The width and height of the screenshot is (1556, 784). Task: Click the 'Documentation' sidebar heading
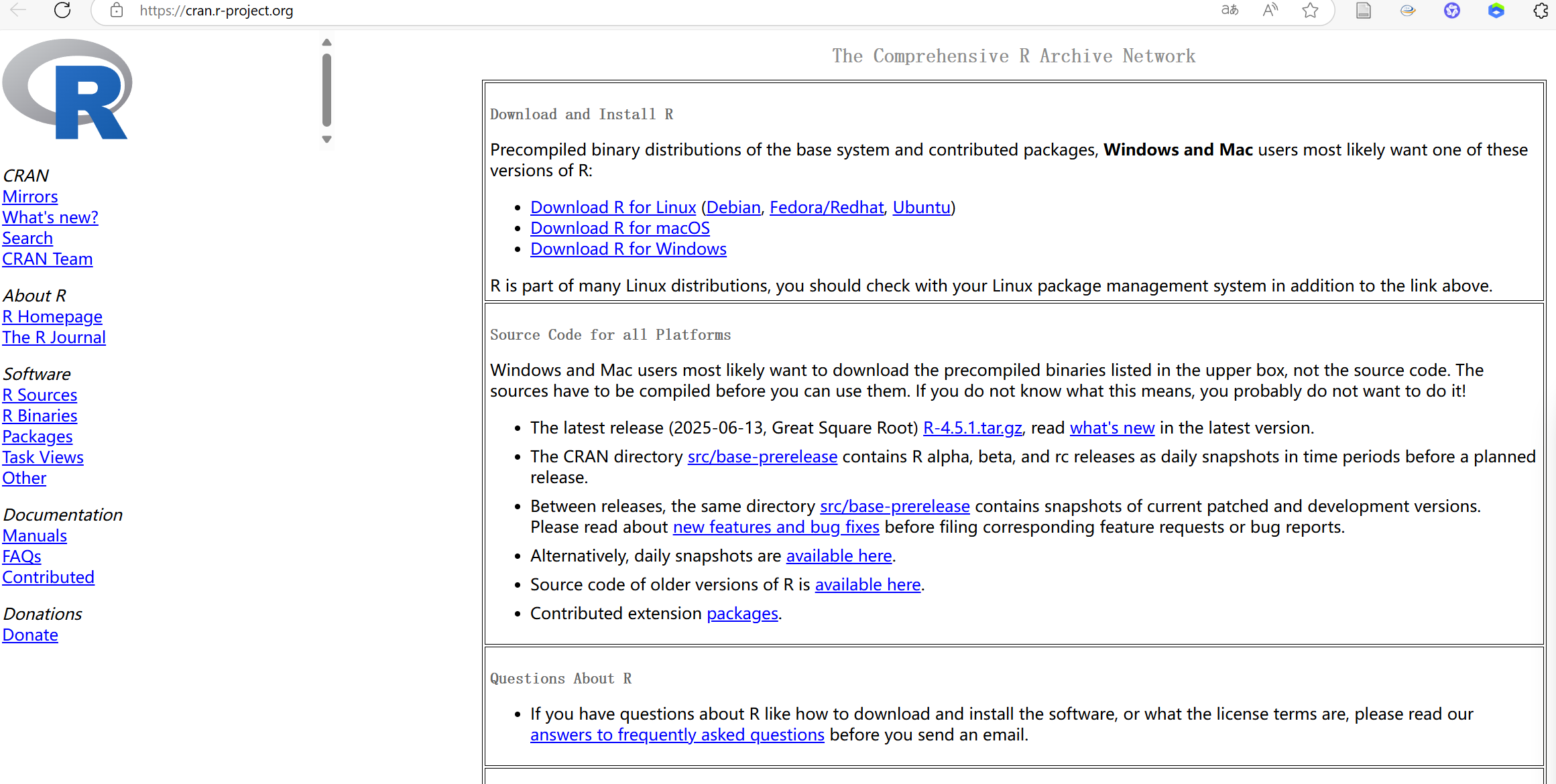point(62,515)
